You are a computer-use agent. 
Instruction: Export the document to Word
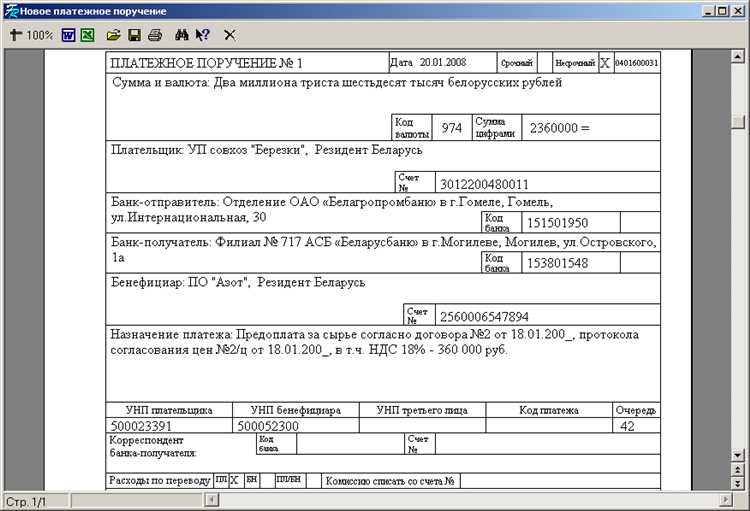(69, 35)
